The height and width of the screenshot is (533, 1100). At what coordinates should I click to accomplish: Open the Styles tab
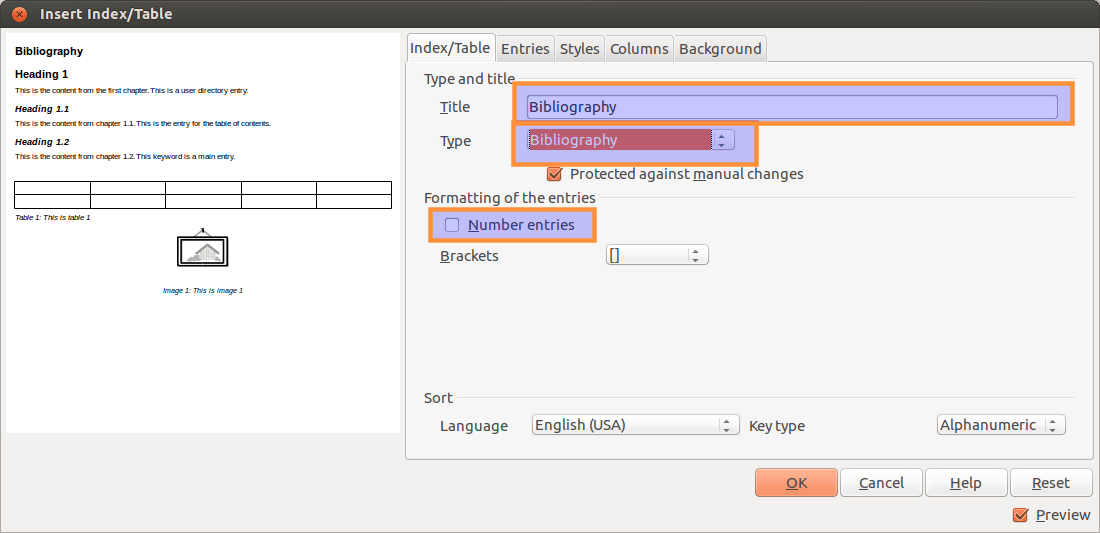[x=579, y=49]
